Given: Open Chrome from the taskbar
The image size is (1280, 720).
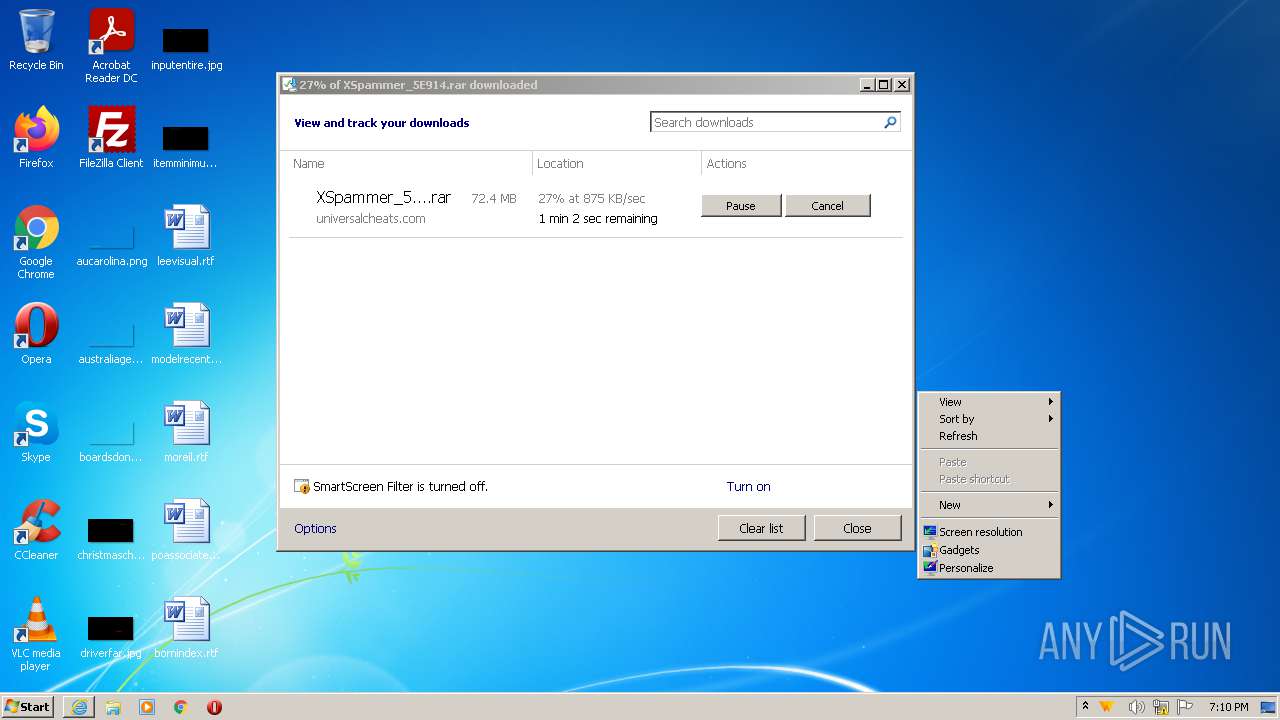Looking at the screenshot, I should (181, 707).
